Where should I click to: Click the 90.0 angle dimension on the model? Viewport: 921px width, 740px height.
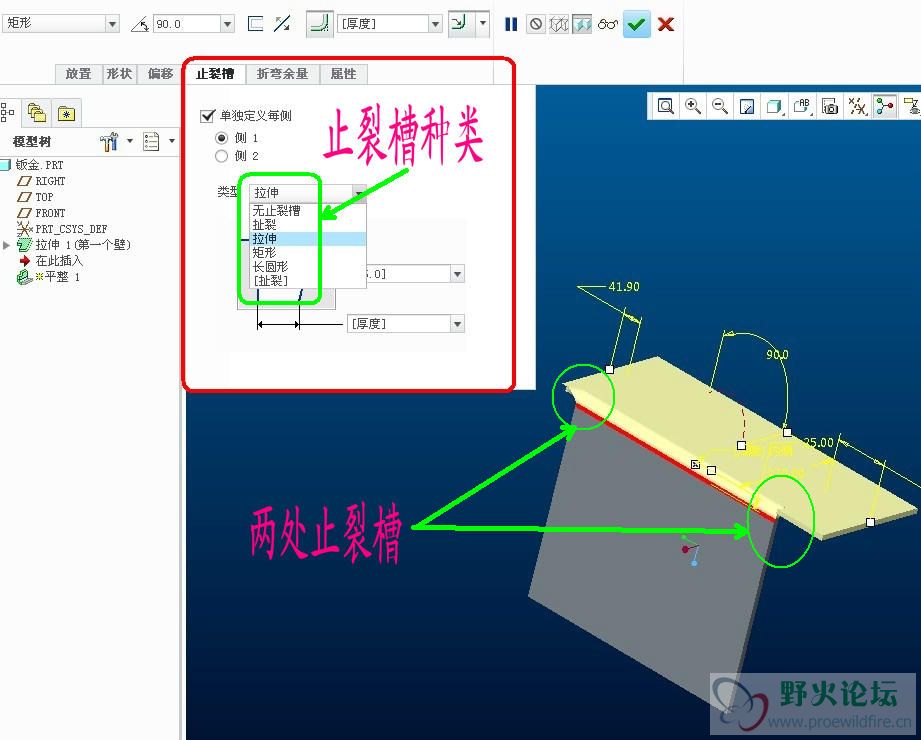click(777, 355)
